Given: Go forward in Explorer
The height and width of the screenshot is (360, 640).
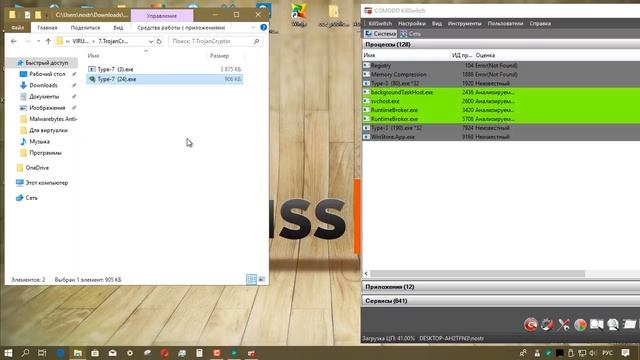Looking at the screenshot, I should click(x=28, y=41).
